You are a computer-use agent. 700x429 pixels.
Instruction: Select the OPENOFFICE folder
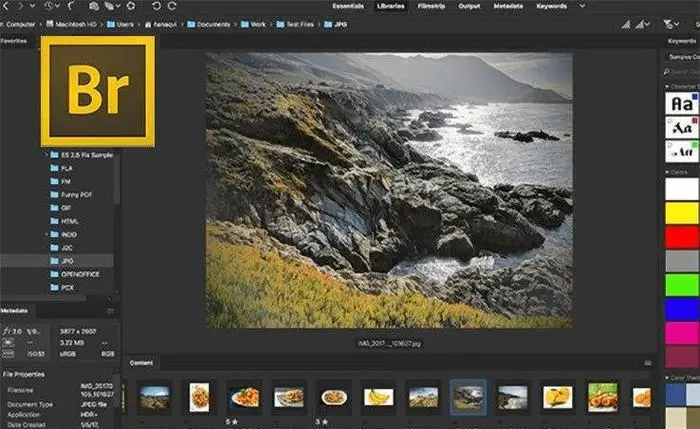(x=80, y=272)
